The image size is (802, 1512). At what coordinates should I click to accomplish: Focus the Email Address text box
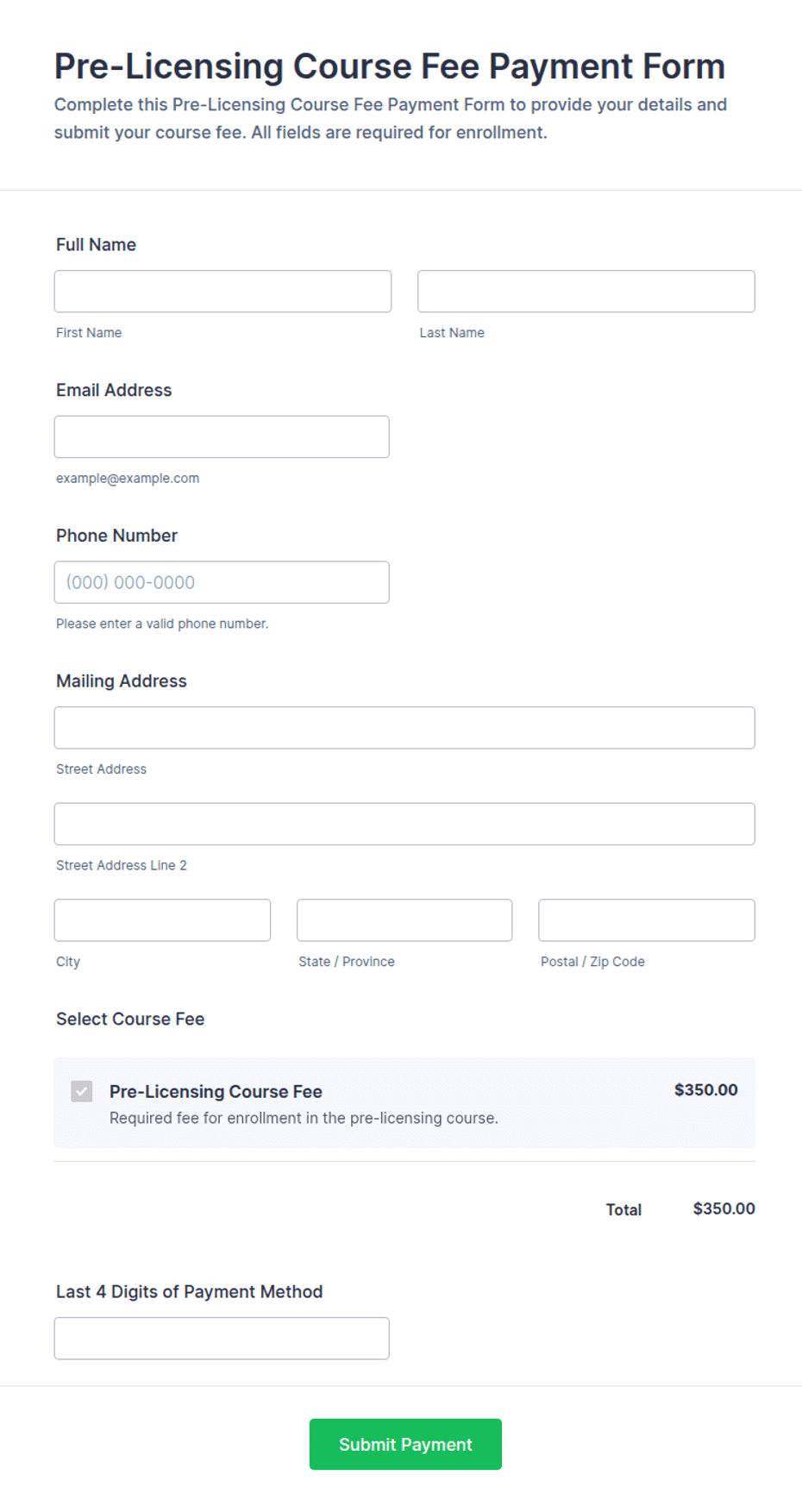coord(222,436)
